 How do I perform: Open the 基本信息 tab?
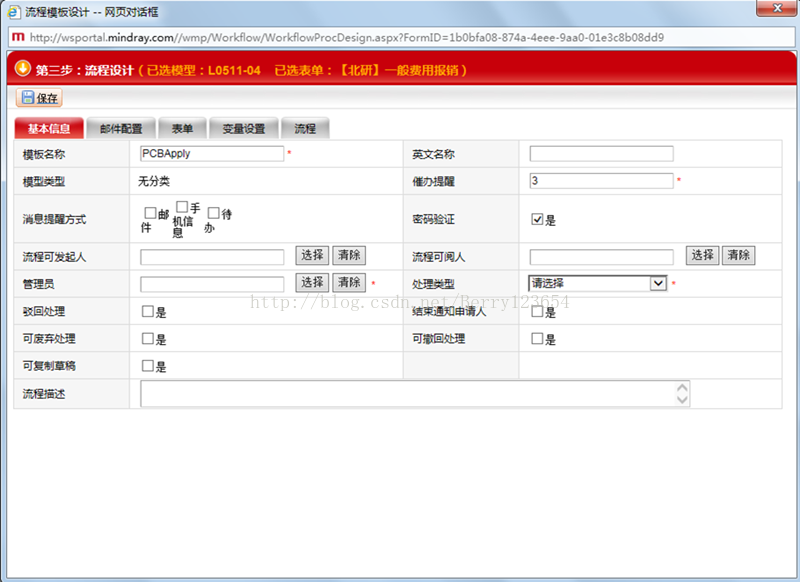pyautogui.click(x=49, y=128)
